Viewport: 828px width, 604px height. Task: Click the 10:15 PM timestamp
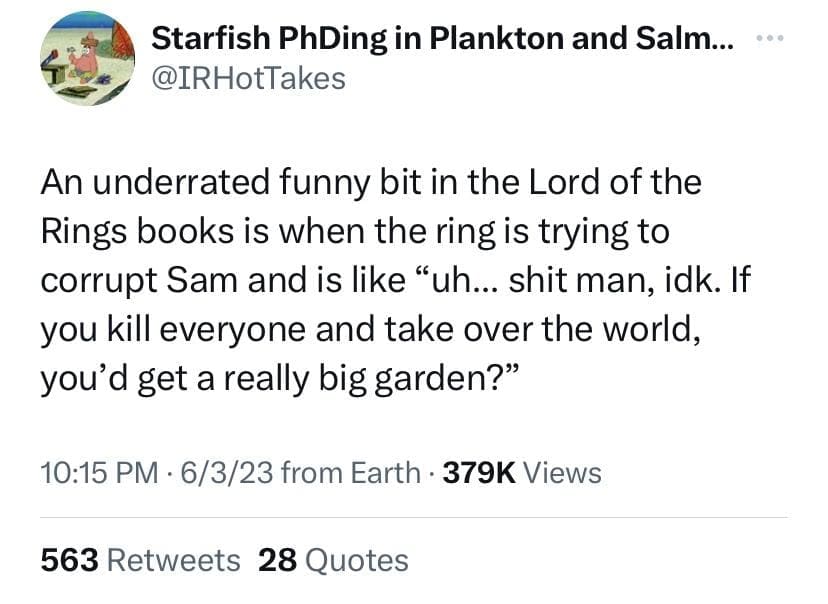[x=96, y=472]
